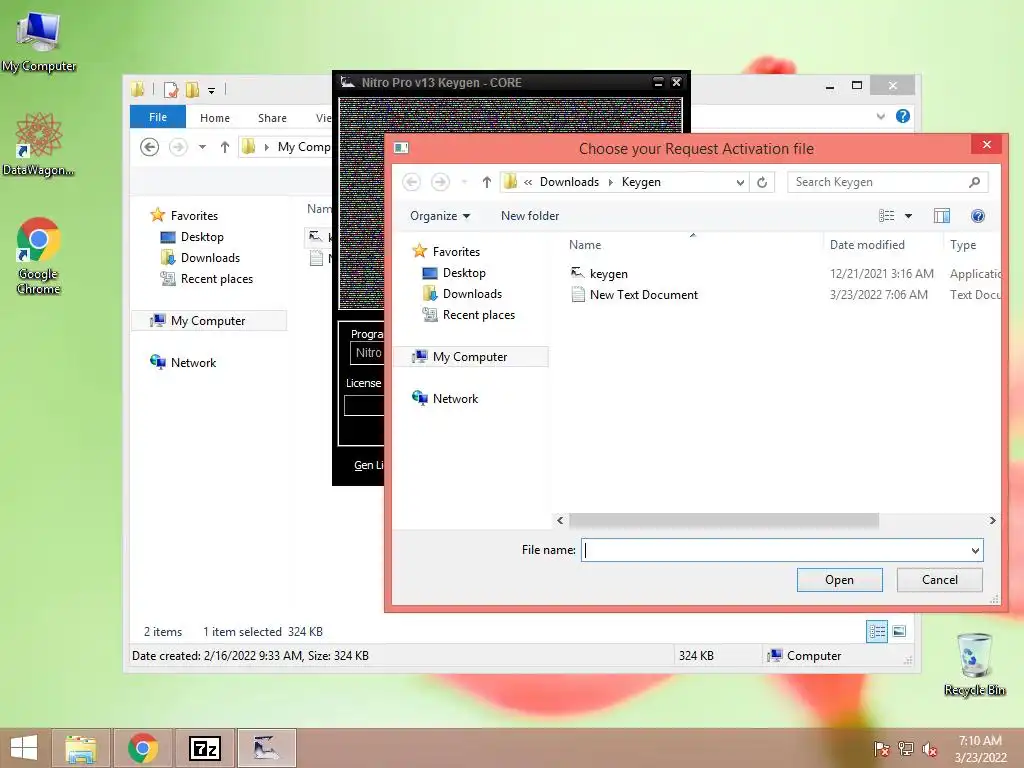Select Desktop in the dialog sidebar
This screenshot has width=1024, height=768.
[464, 273]
